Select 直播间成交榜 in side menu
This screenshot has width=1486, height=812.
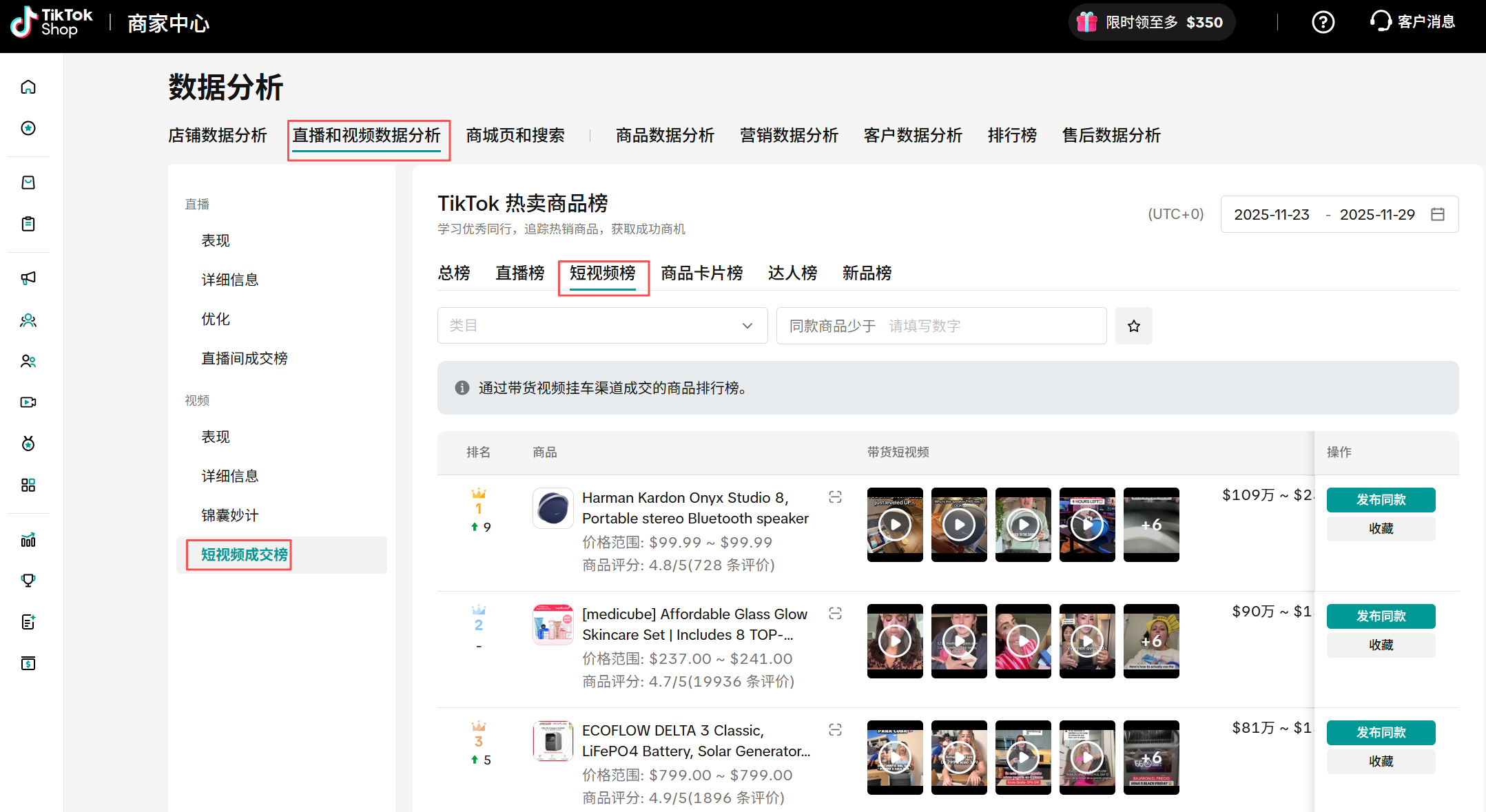(x=245, y=359)
